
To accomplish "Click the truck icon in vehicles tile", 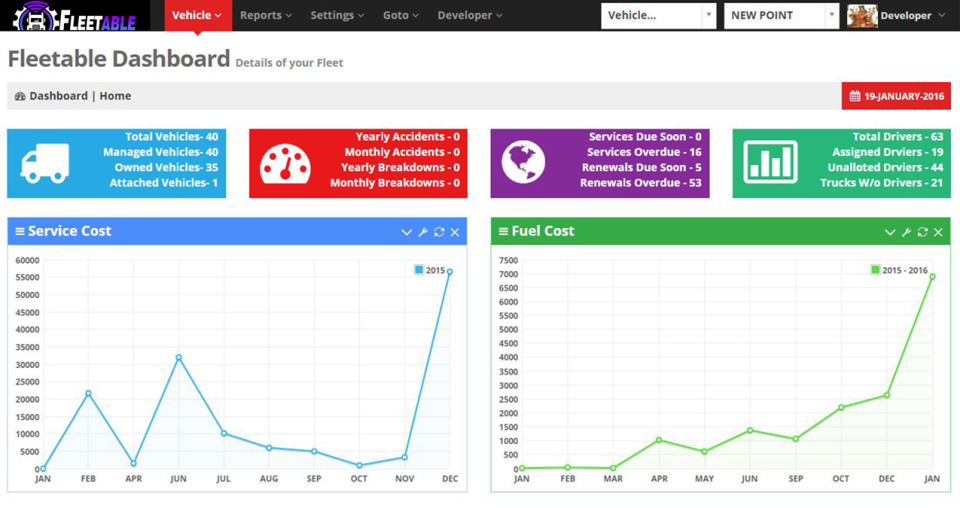I will (44, 163).
